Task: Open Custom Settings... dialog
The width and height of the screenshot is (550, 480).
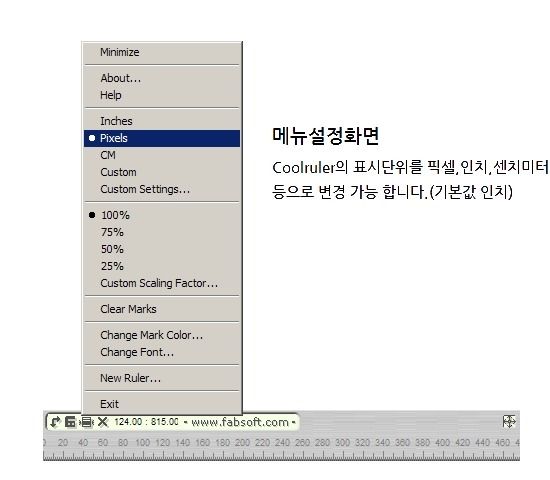Action: coord(162,189)
